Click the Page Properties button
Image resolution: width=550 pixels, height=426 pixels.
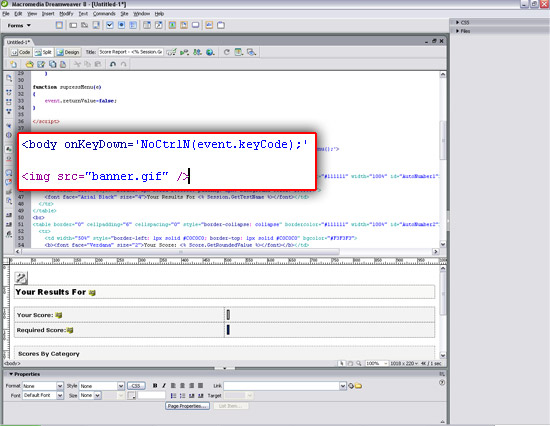(x=188, y=406)
